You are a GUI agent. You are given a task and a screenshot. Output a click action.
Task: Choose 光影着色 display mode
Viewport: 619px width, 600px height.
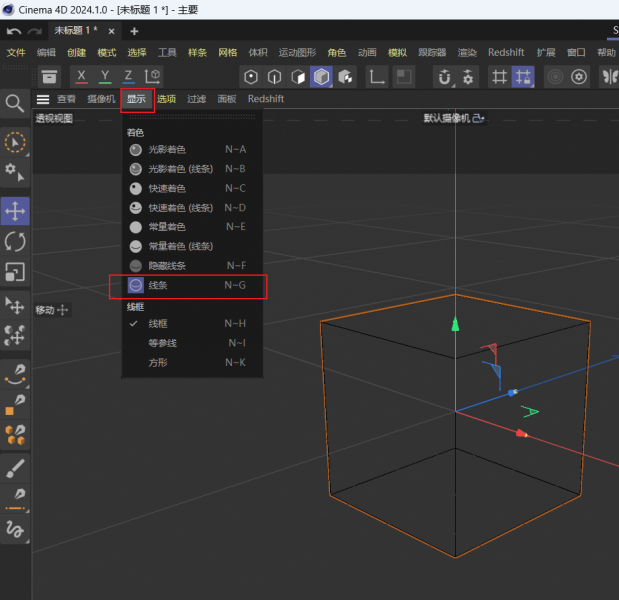192,150
